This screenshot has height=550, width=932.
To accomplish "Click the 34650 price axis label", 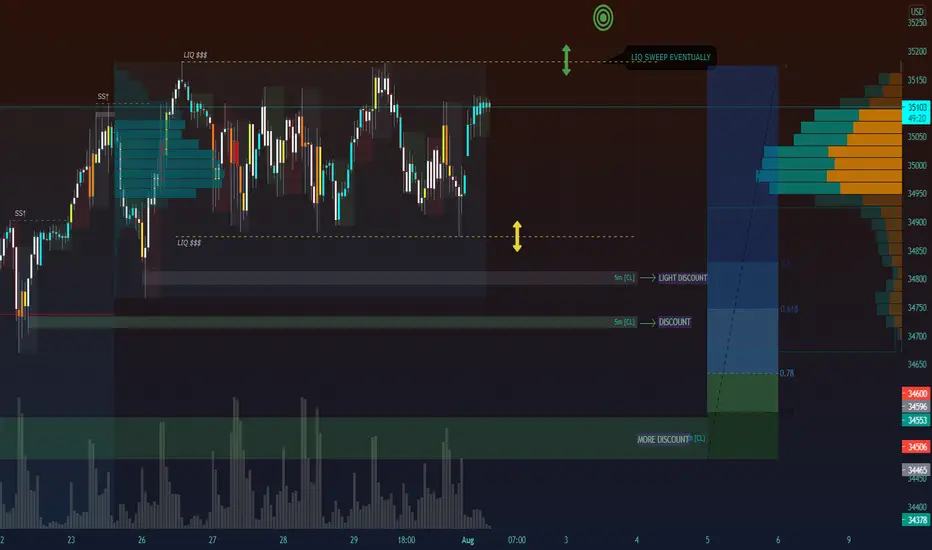I will click(x=917, y=364).
